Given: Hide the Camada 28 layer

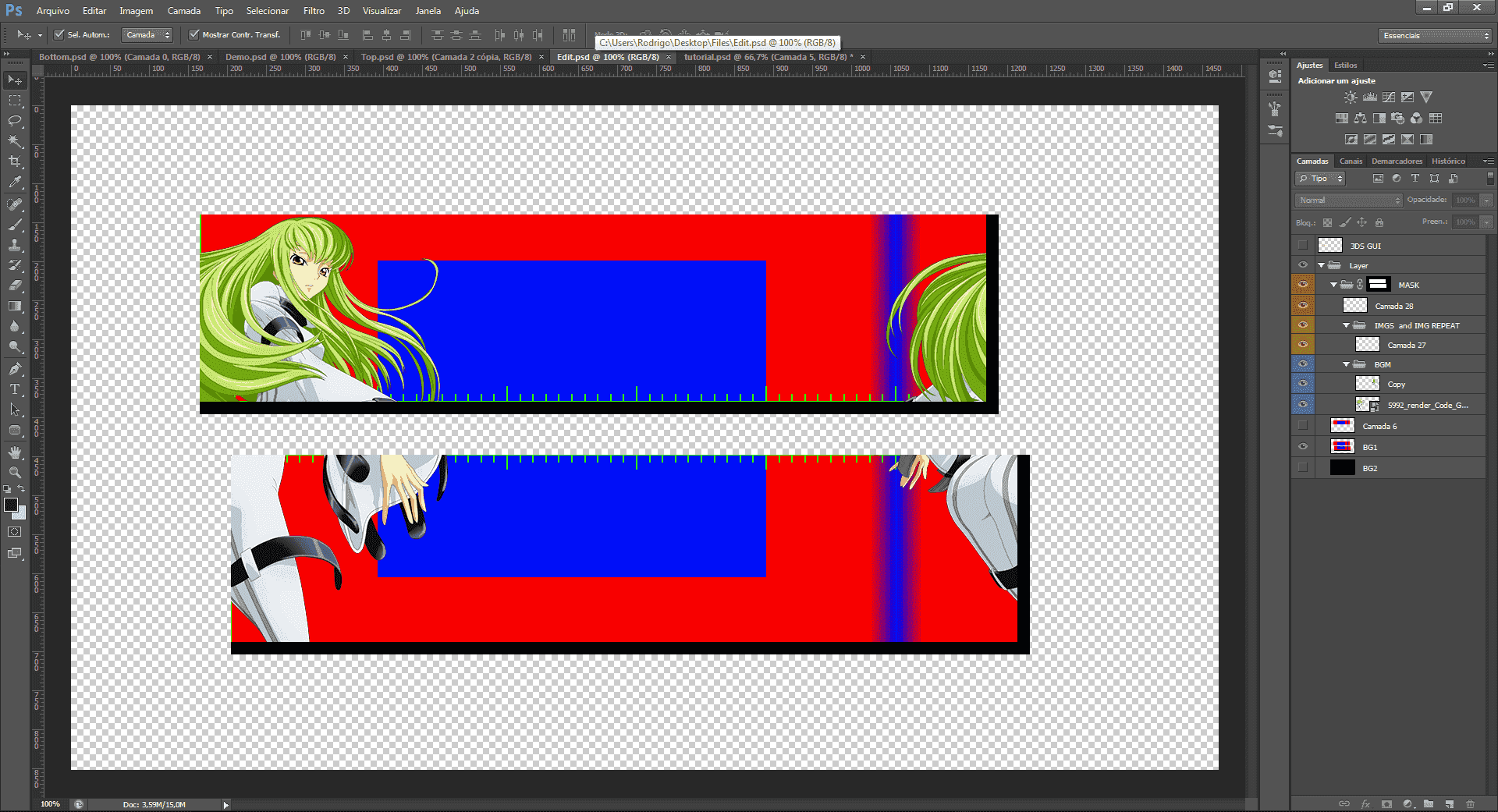Looking at the screenshot, I should point(1303,306).
